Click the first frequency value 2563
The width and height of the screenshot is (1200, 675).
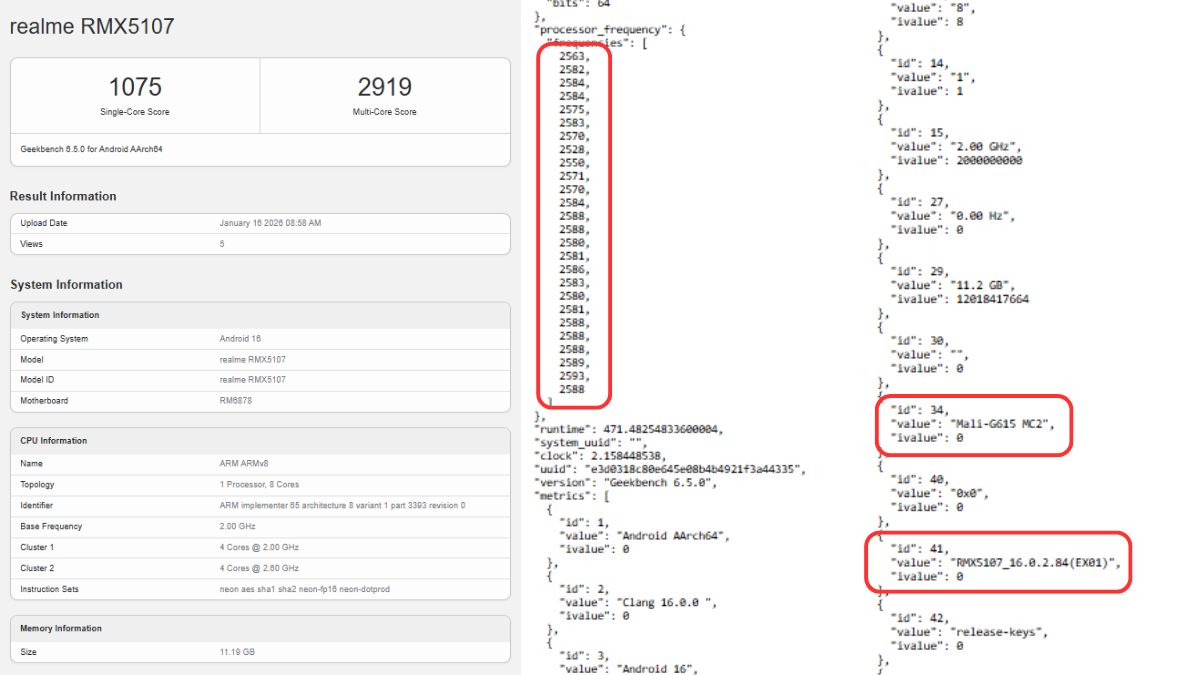click(x=573, y=56)
